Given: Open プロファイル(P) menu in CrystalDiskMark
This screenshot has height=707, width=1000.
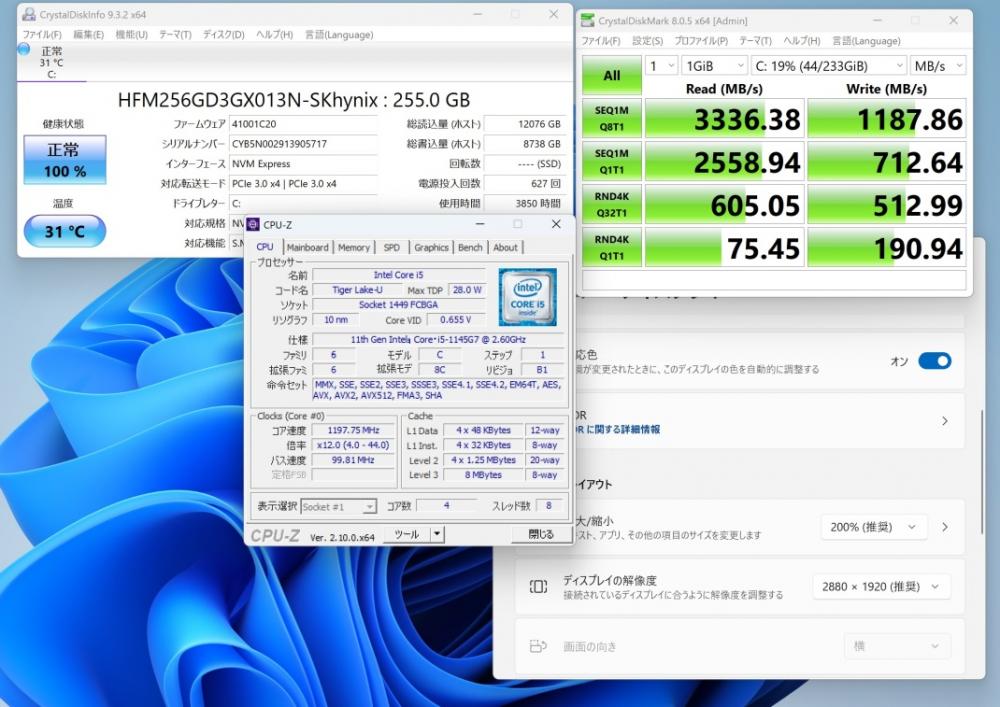Looking at the screenshot, I should tap(701, 41).
